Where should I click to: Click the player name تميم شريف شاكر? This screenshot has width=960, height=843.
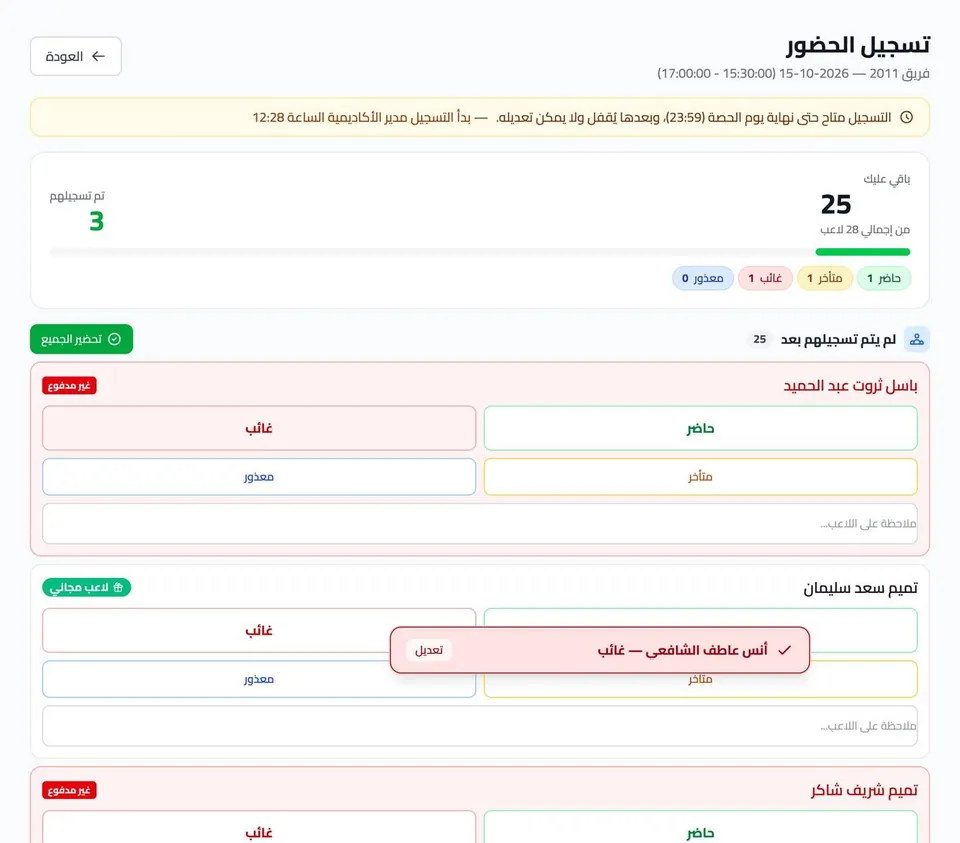tap(864, 790)
